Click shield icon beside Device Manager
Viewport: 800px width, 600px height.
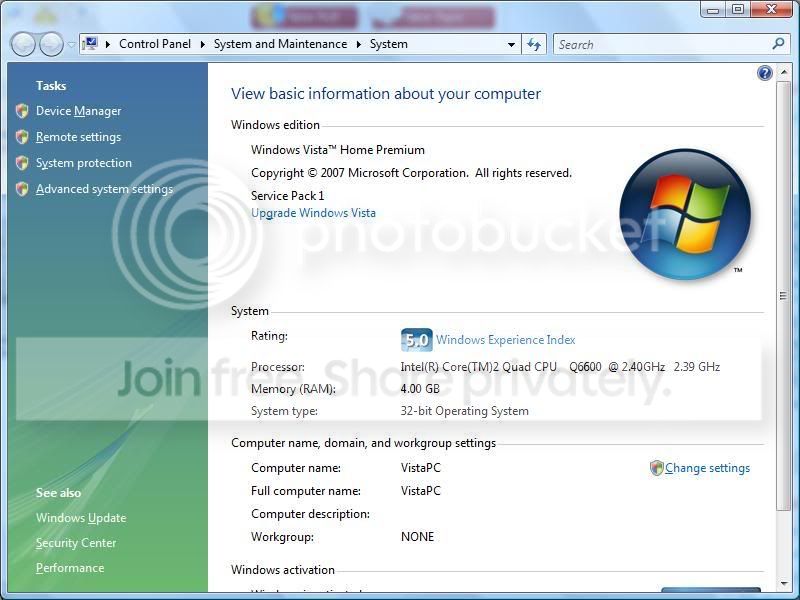22,111
